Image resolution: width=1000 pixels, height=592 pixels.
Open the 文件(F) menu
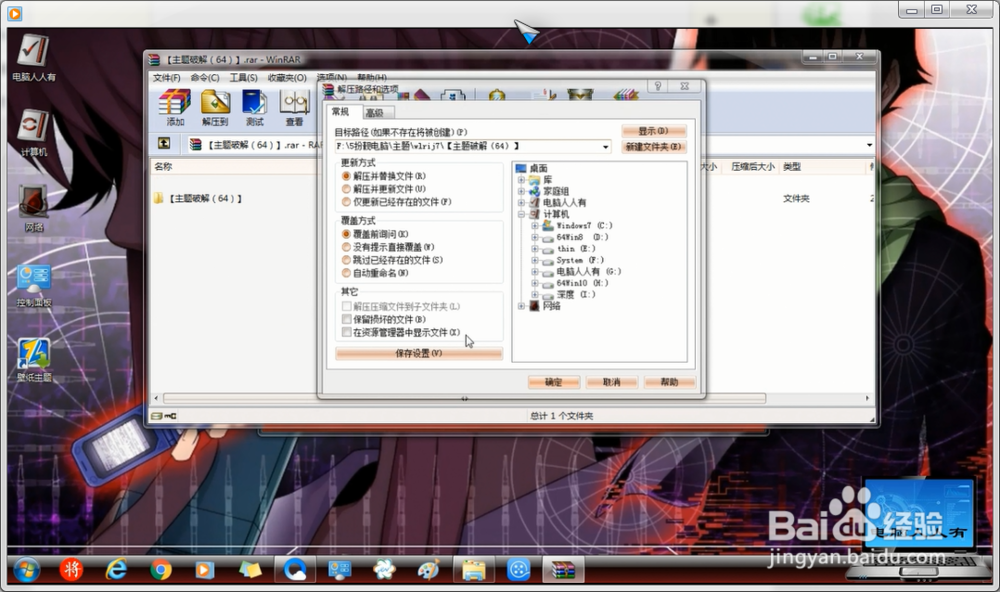pyautogui.click(x=166, y=77)
